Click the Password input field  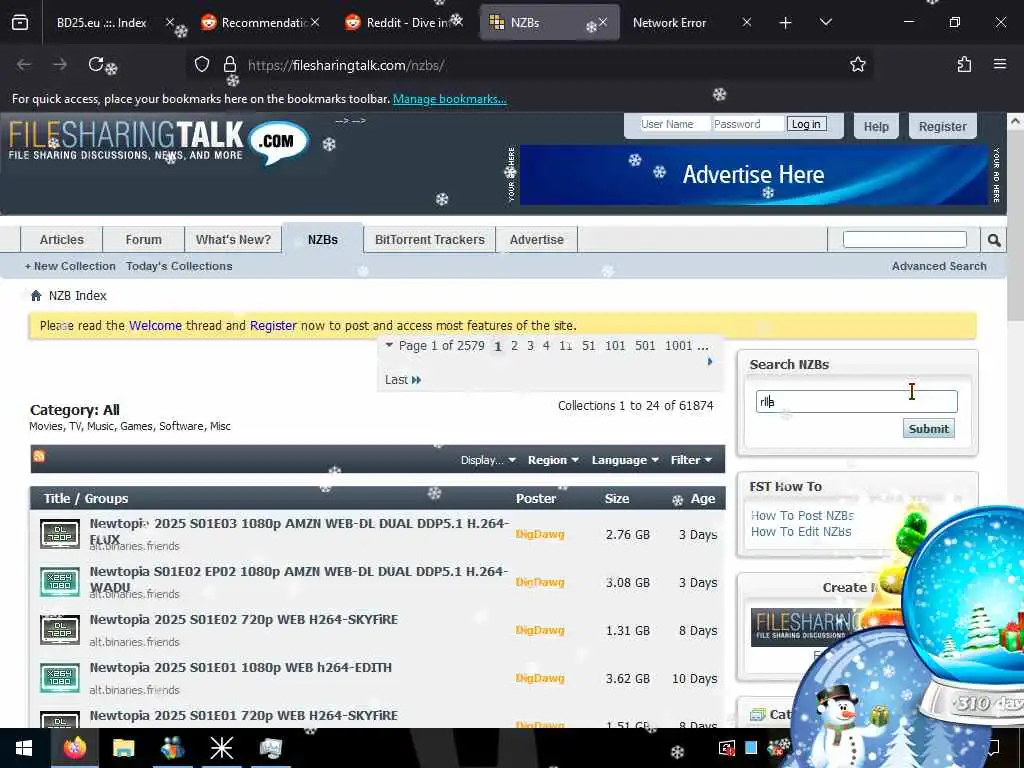tap(748, 124)
